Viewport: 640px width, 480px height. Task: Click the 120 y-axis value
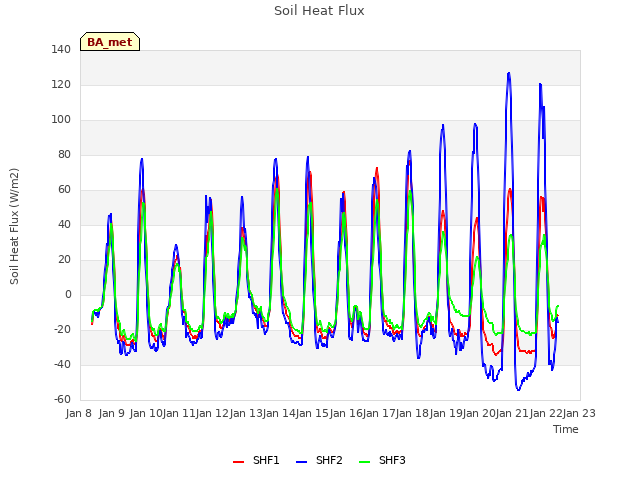pyautogui.click(x=61, y=84)
